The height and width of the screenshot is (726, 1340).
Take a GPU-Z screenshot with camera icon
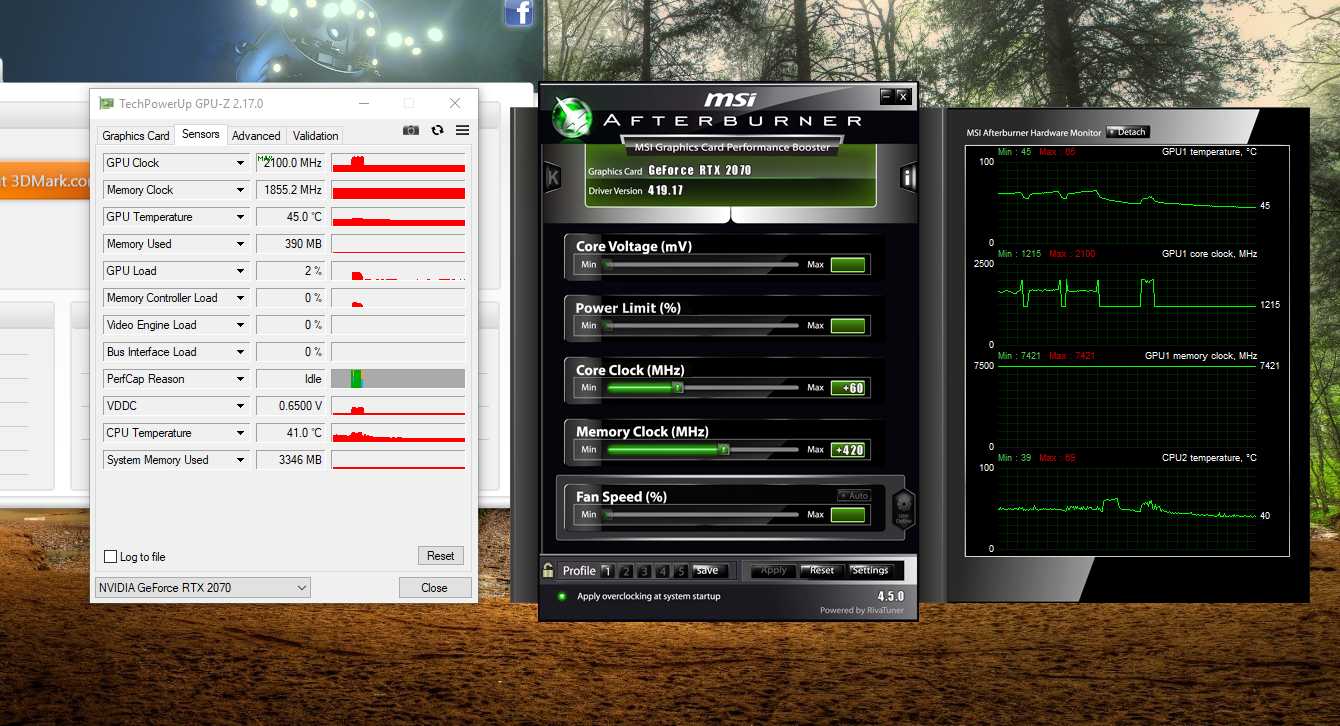pos(411,130)
